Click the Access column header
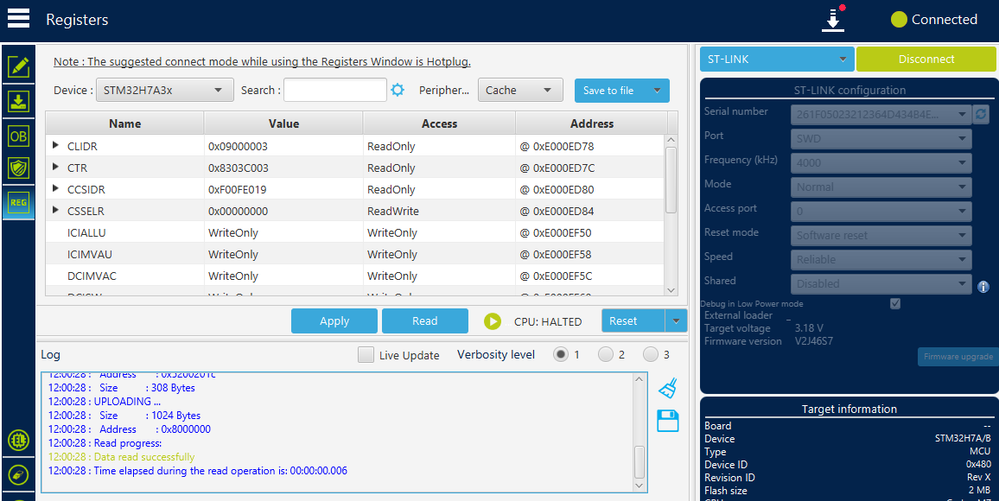 coord(439,124)
